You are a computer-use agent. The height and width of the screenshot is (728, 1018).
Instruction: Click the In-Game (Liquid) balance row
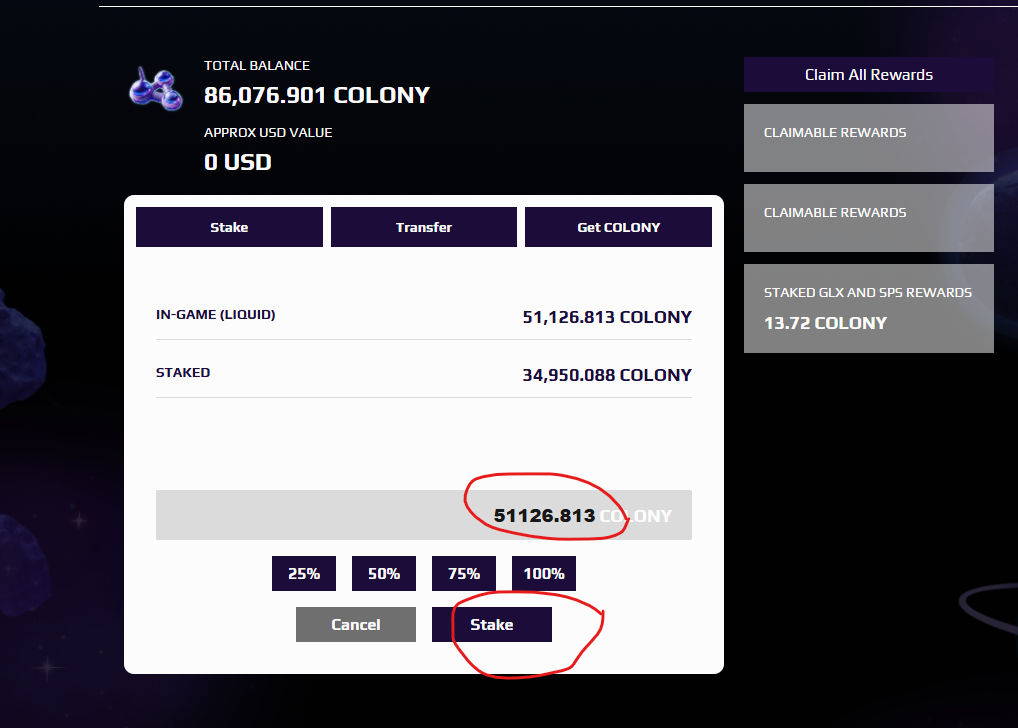tap(424, 316)
